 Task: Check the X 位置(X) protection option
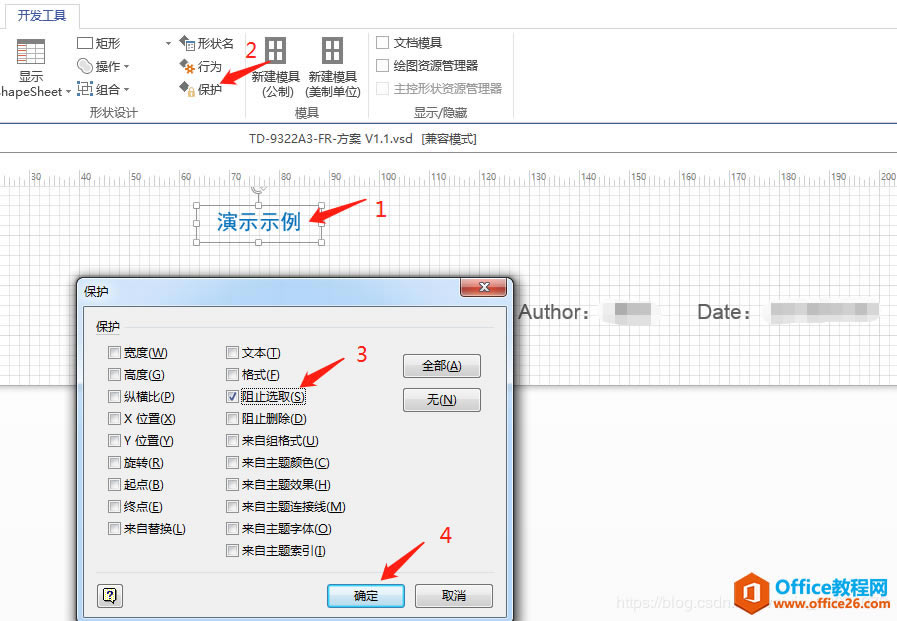[114, 419]
